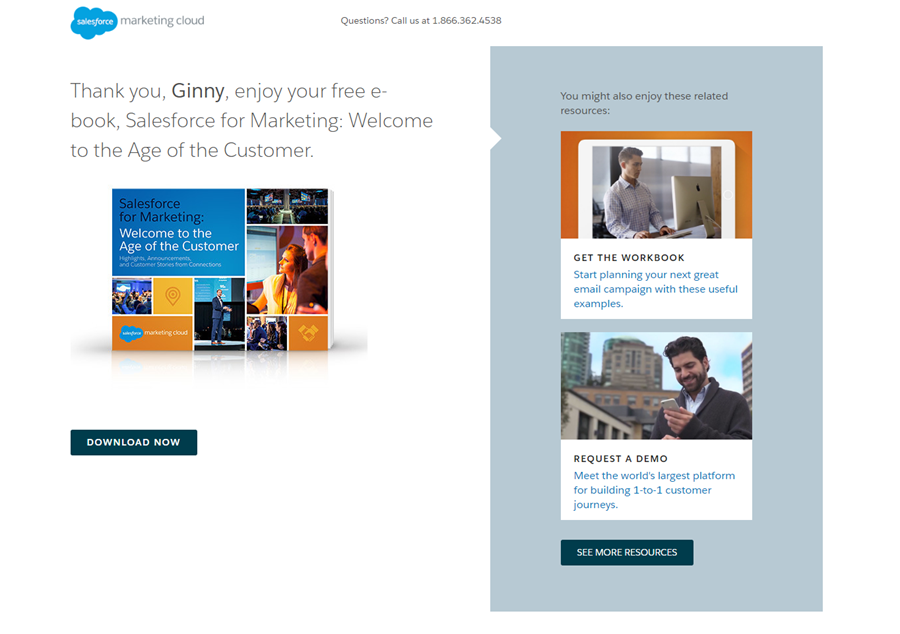Click the phone number 1.866.362.4538 text
This screenshot has width=900, height=634.
point(467,21)
